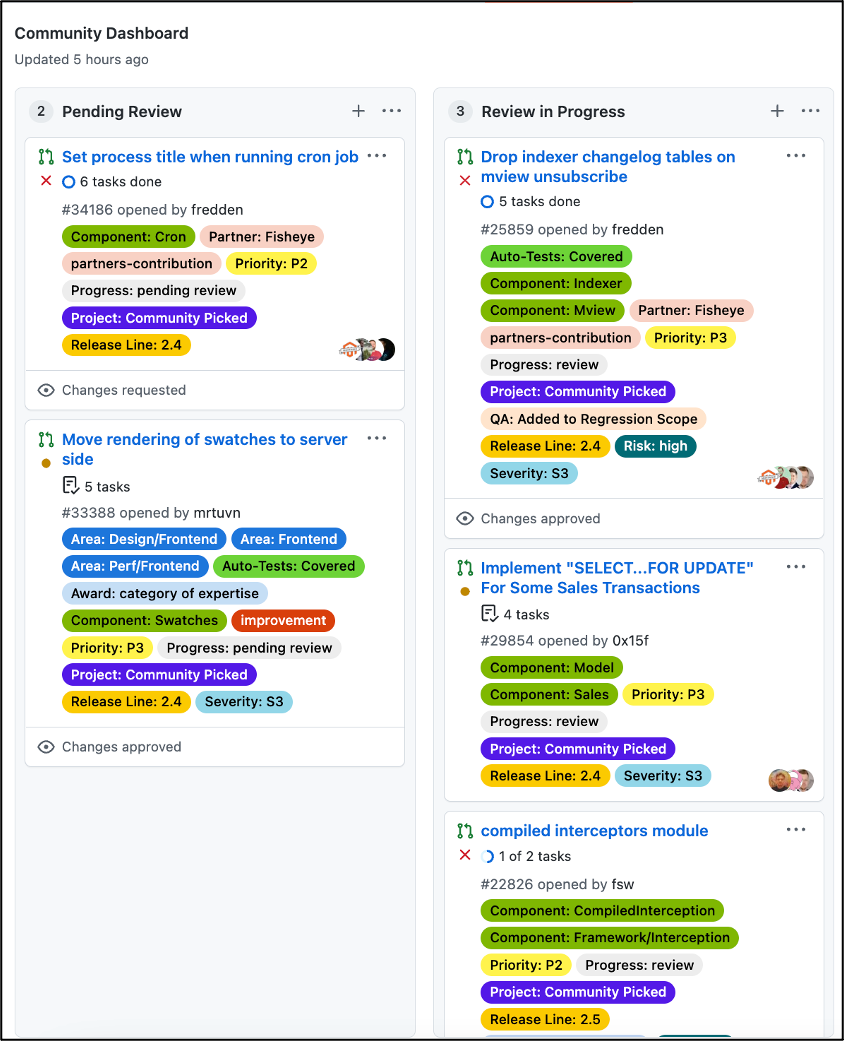Open the card menu for "Set process title when running cron job"
The height and width of the screenshot is (1042, 844).
(377, 156)
